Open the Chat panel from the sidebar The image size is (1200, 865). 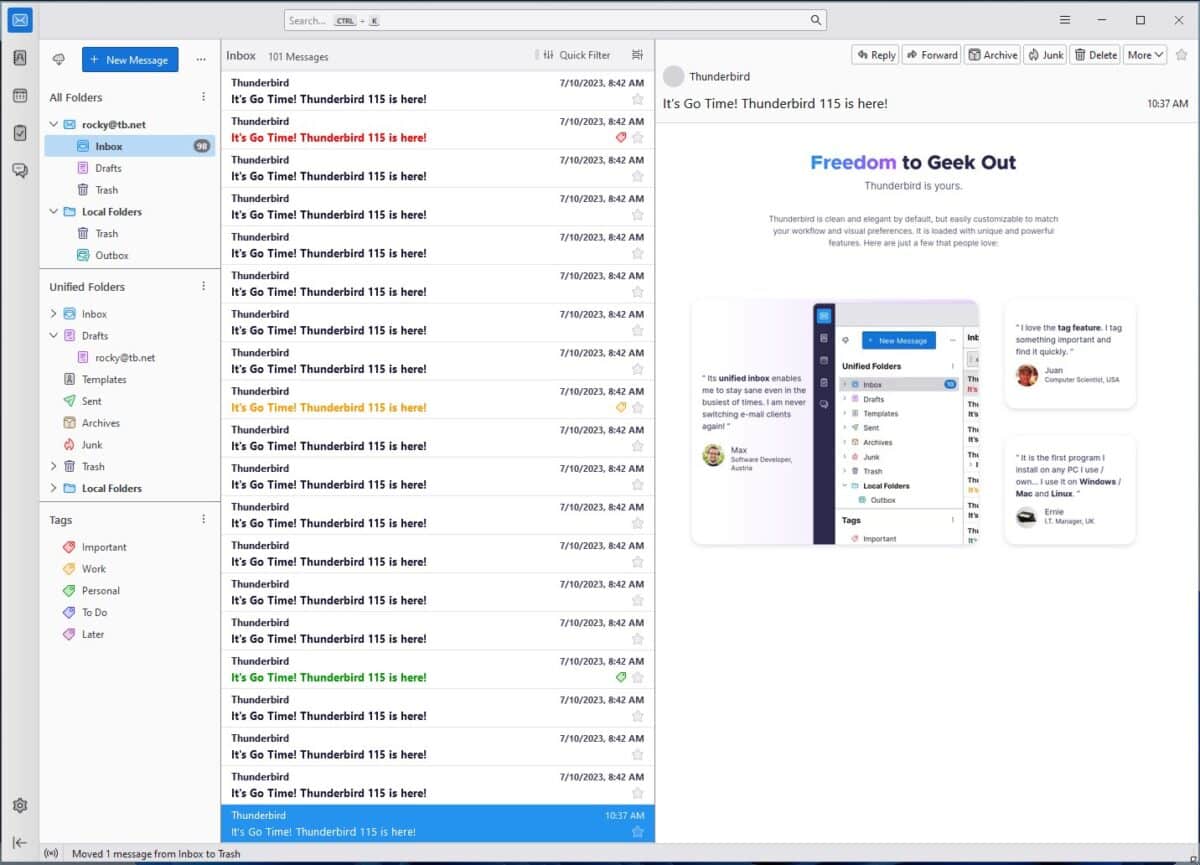[20, 170]
